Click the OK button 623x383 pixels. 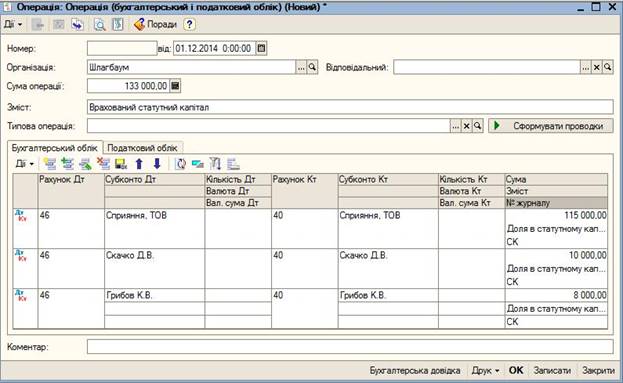tap(516, 370)
